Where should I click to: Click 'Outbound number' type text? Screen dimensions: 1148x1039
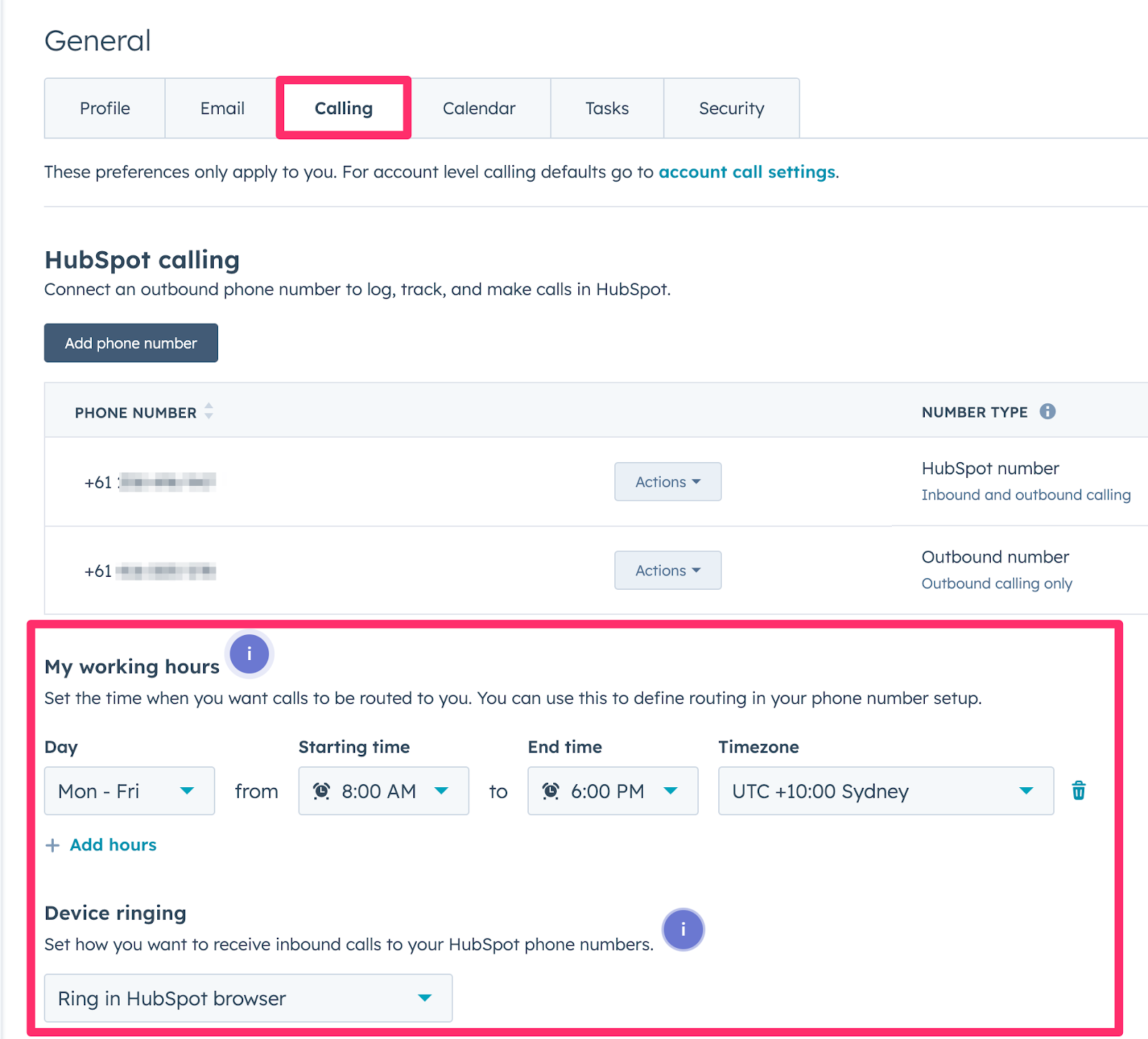[x=995, y=557]
